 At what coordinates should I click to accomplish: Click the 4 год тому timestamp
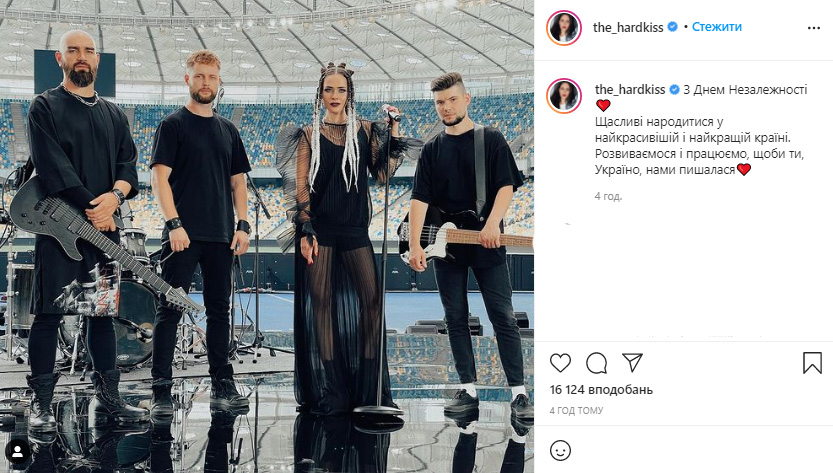tap(576, 410)
